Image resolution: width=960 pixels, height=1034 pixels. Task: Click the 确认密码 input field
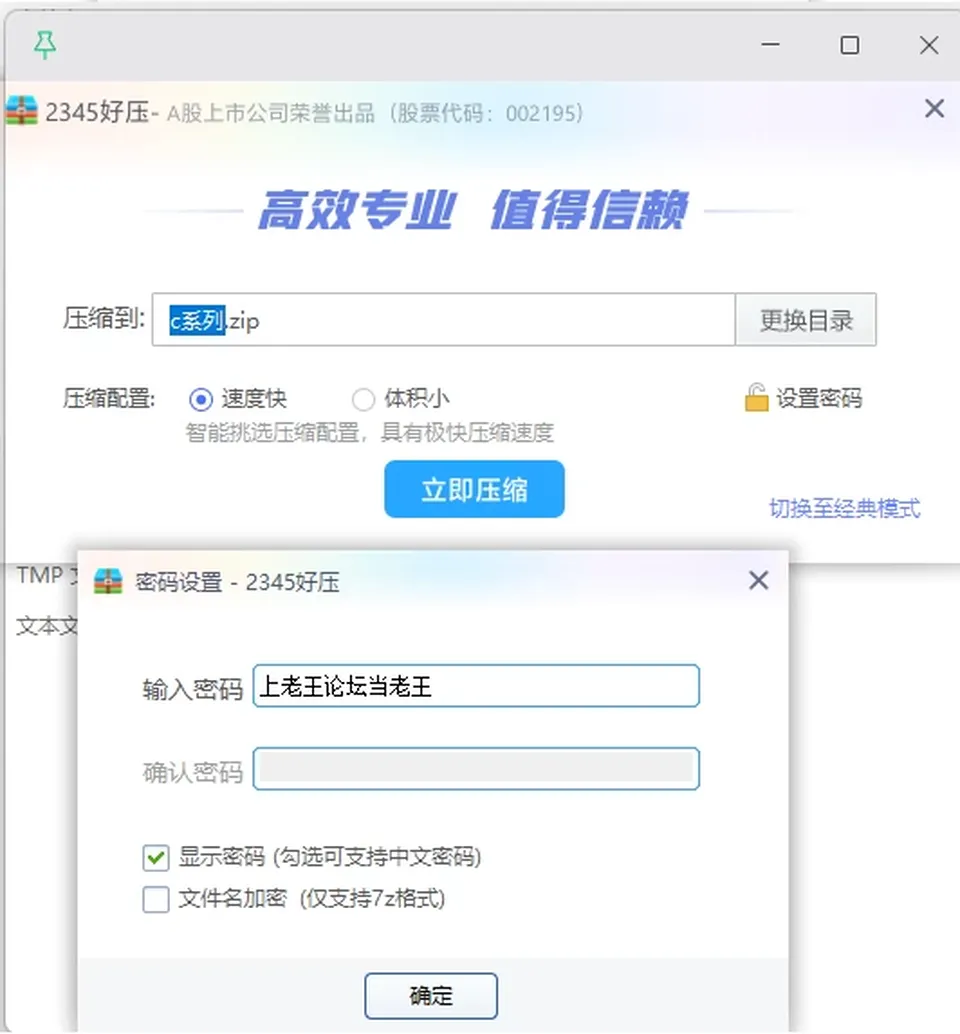click(476, 769)
